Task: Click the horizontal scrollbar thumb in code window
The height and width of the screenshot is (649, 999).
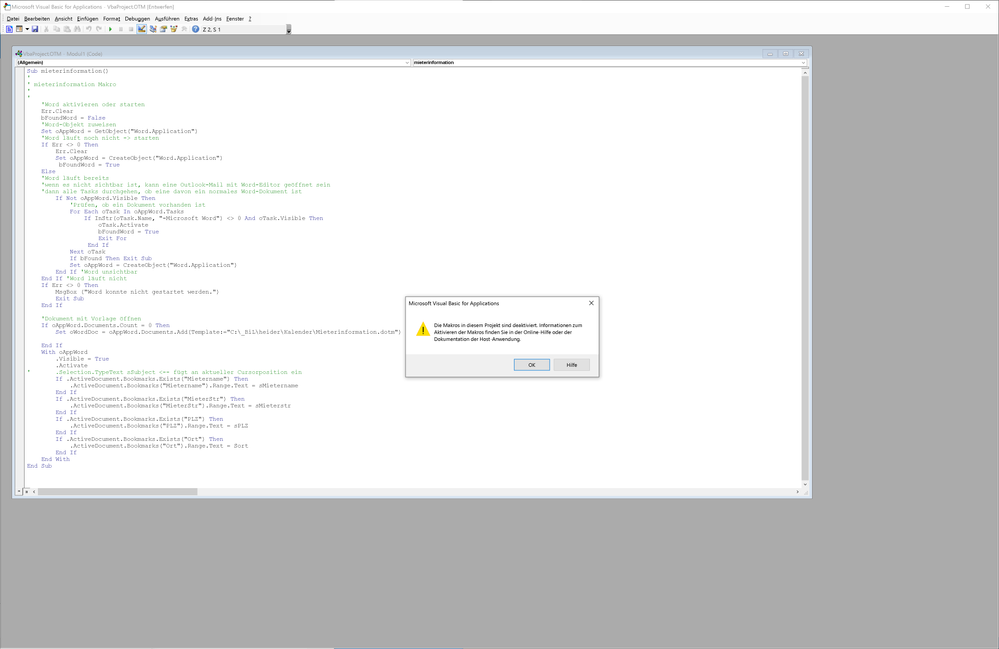Action: [117, 492]
